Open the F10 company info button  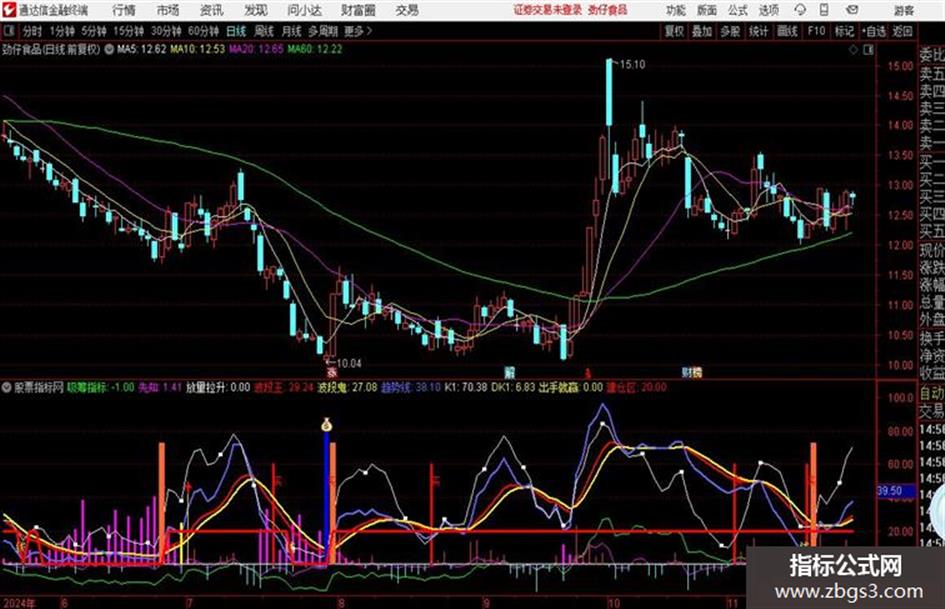[x=816, y=31]
